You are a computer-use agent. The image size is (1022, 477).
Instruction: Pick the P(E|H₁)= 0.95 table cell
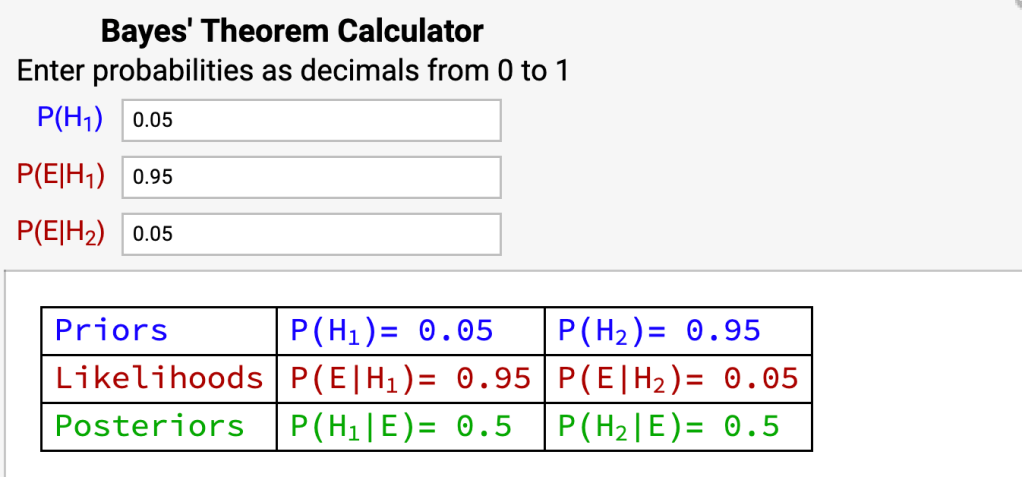[x=408, y=378]
